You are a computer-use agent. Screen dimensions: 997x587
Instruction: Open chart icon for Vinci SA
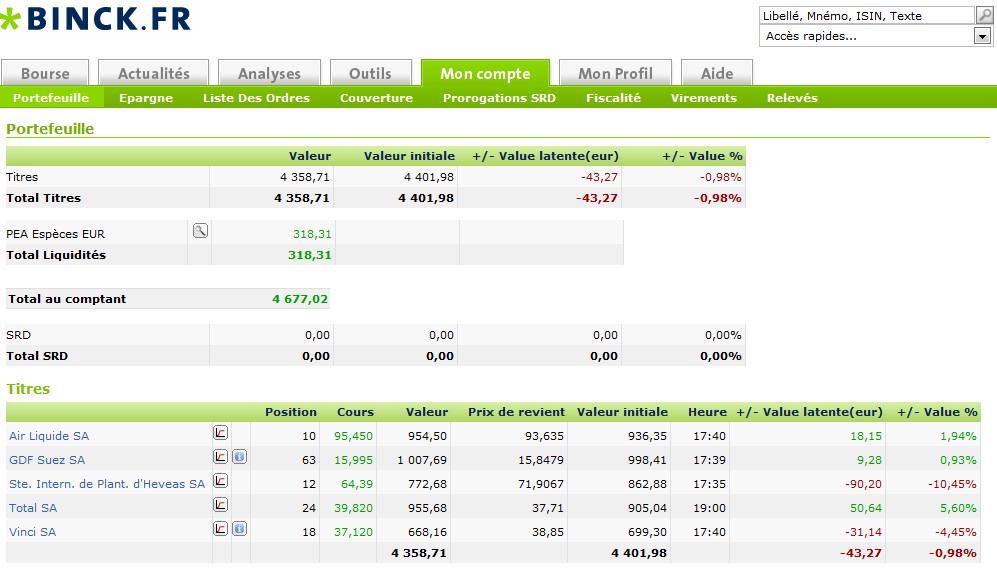(x=221, y=529)
